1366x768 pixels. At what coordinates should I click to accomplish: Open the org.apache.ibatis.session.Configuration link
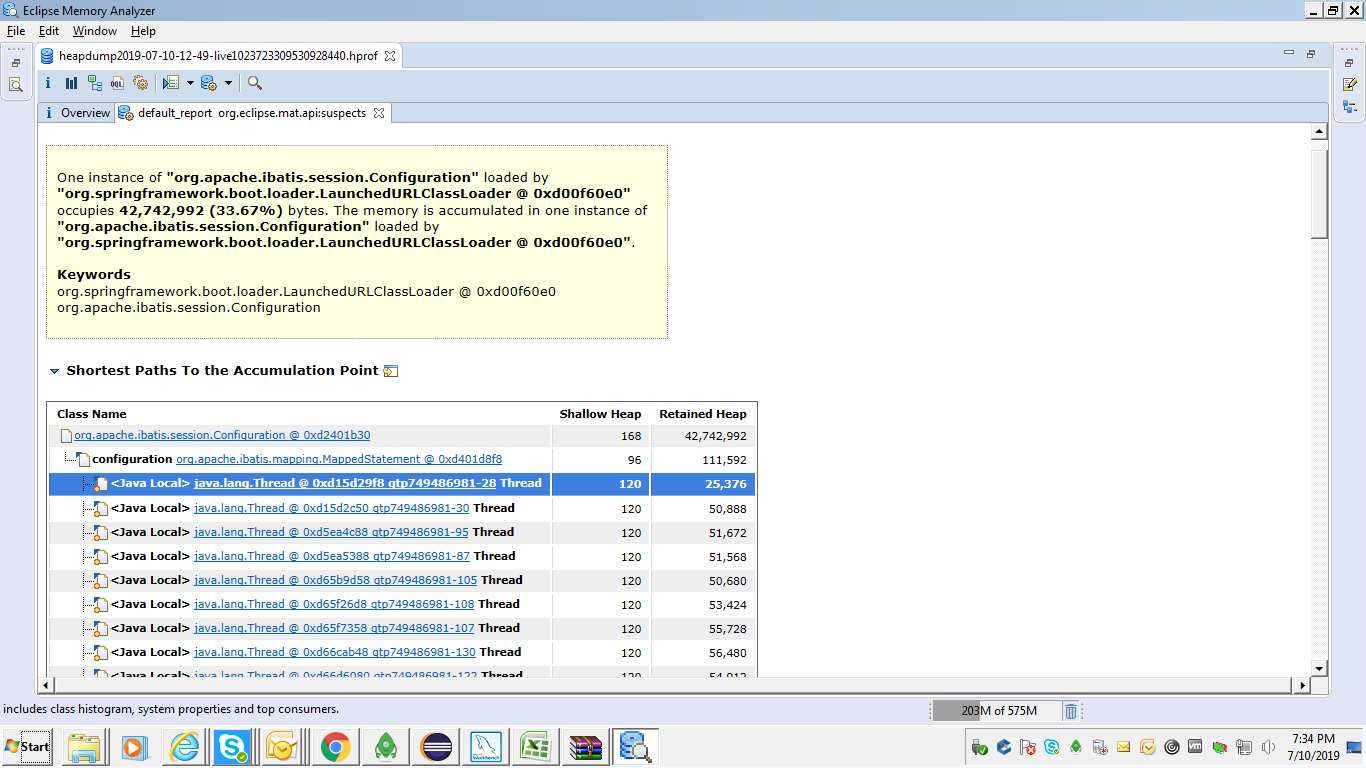tap(221, 436)
